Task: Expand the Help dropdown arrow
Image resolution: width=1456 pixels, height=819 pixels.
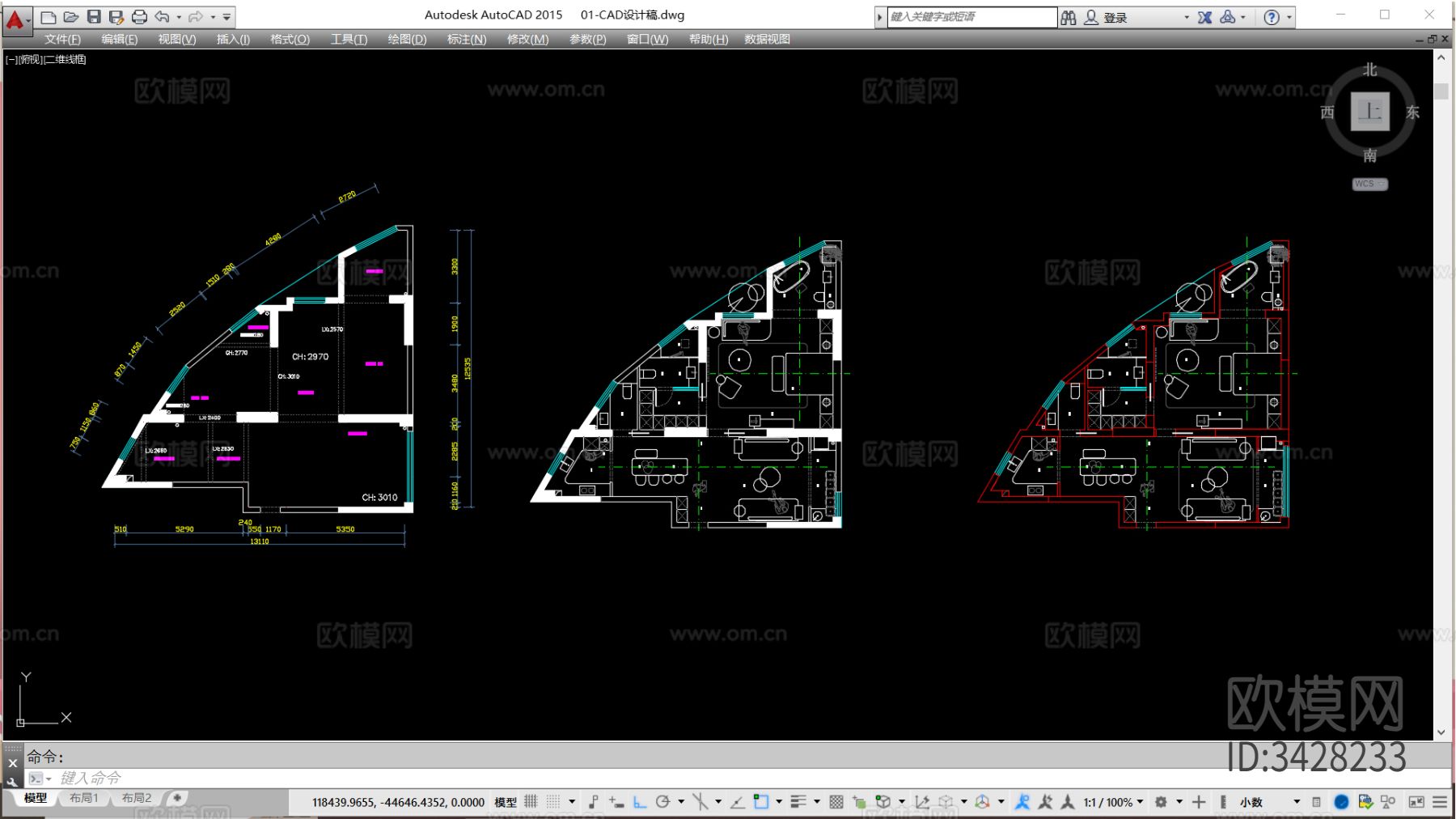Action: (x=1289, y=18)
